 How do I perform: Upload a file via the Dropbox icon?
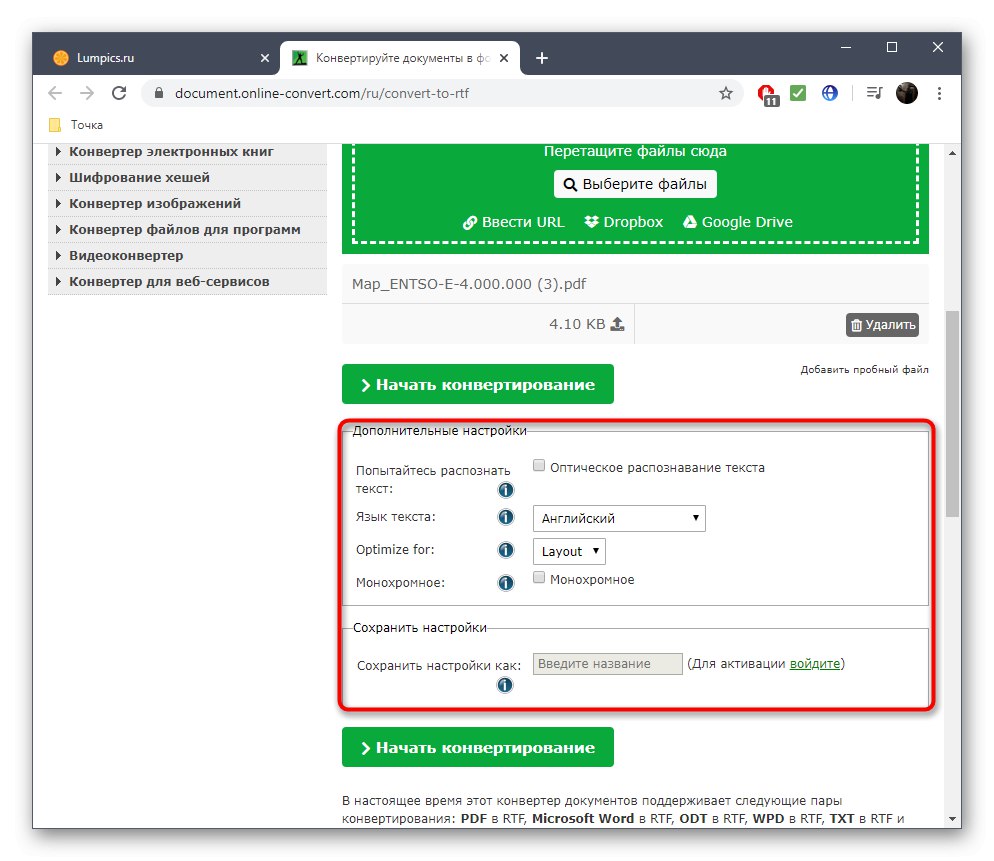point(591,222)
